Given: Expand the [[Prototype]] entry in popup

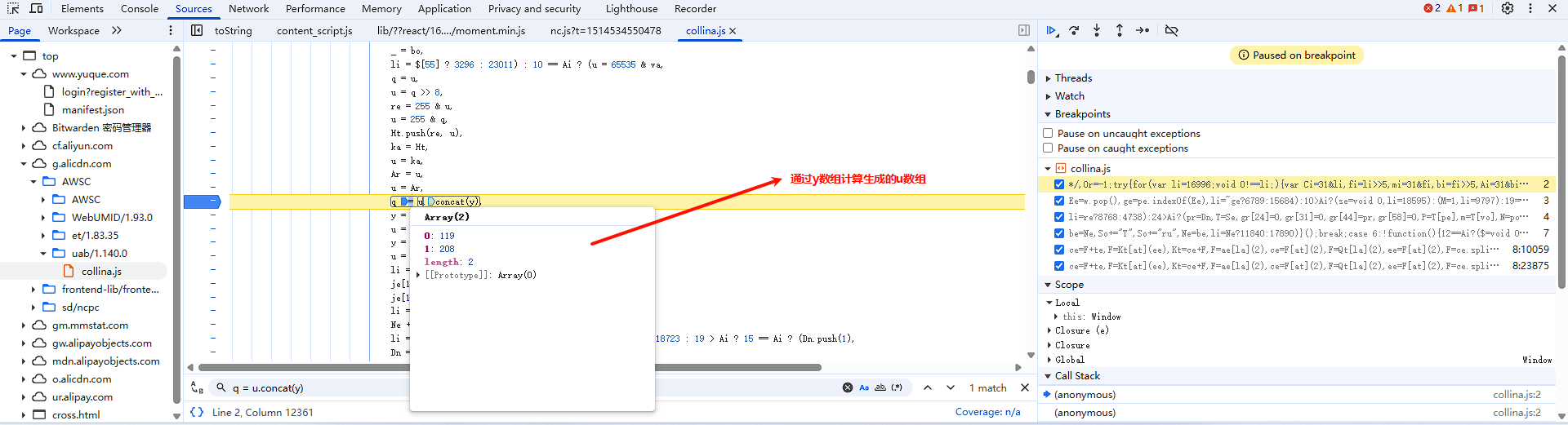Looking at the screenshot, I should click(418, 275).
